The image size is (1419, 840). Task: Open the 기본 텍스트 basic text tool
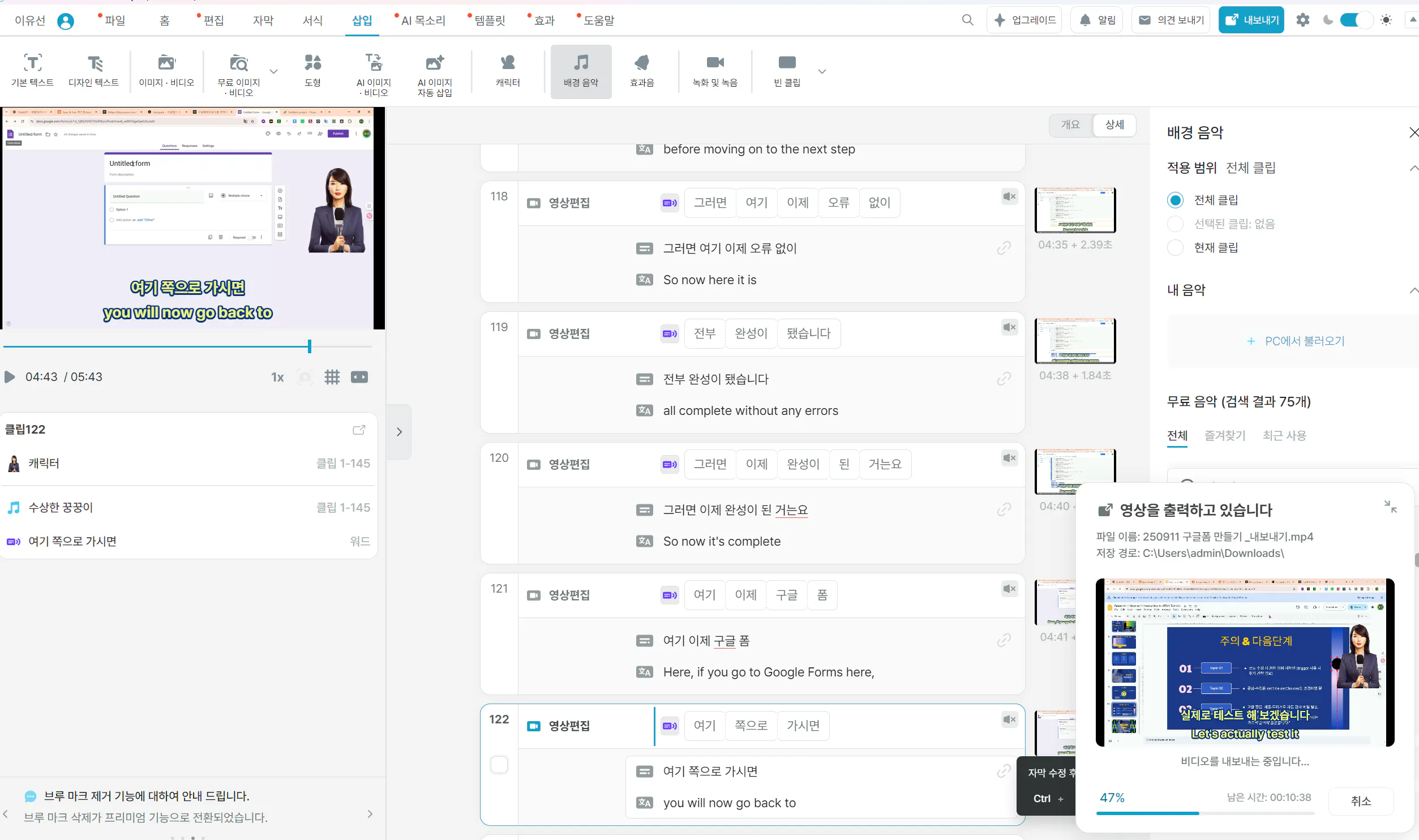pos(32,70)
